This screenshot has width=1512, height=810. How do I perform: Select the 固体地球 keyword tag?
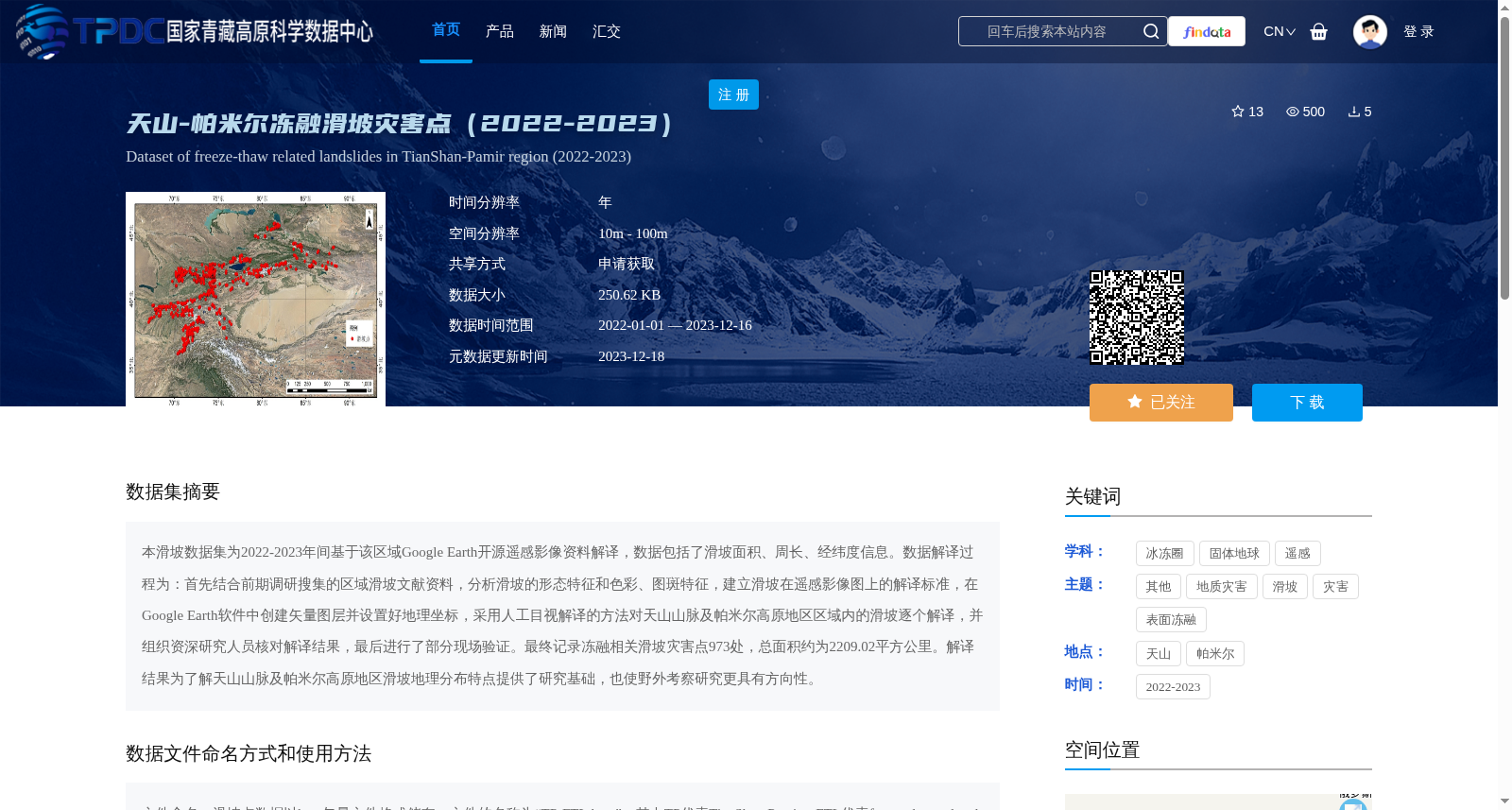pyautogui.click(x=1234, y=554)
